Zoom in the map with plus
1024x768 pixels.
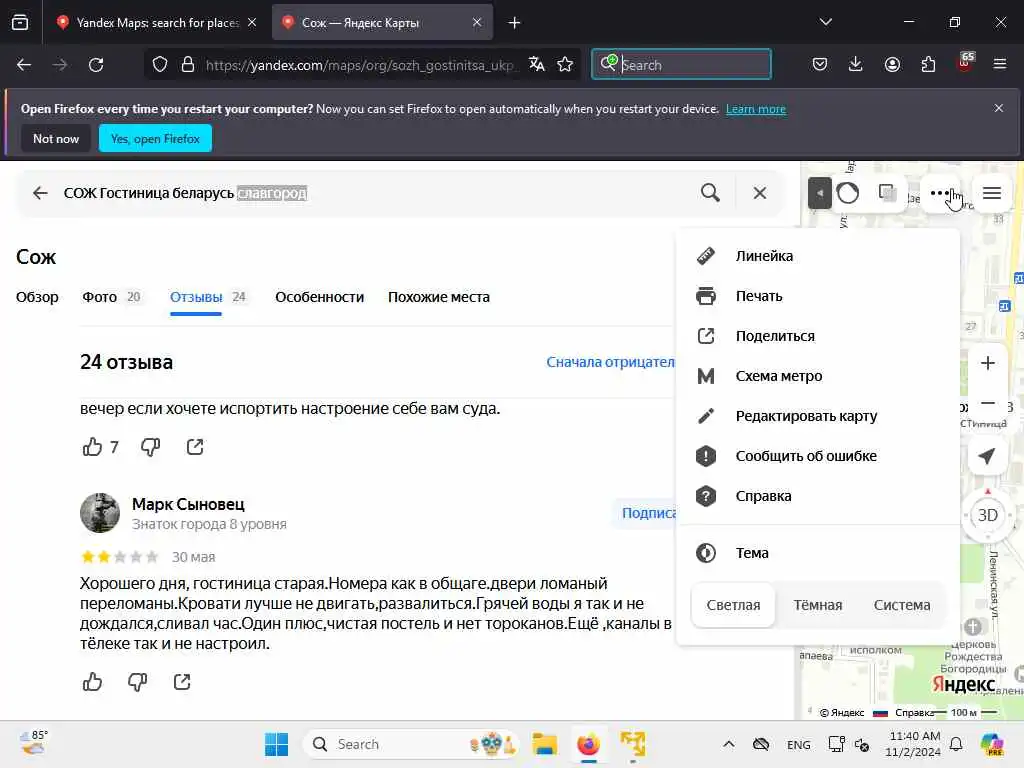click(987, 363)
